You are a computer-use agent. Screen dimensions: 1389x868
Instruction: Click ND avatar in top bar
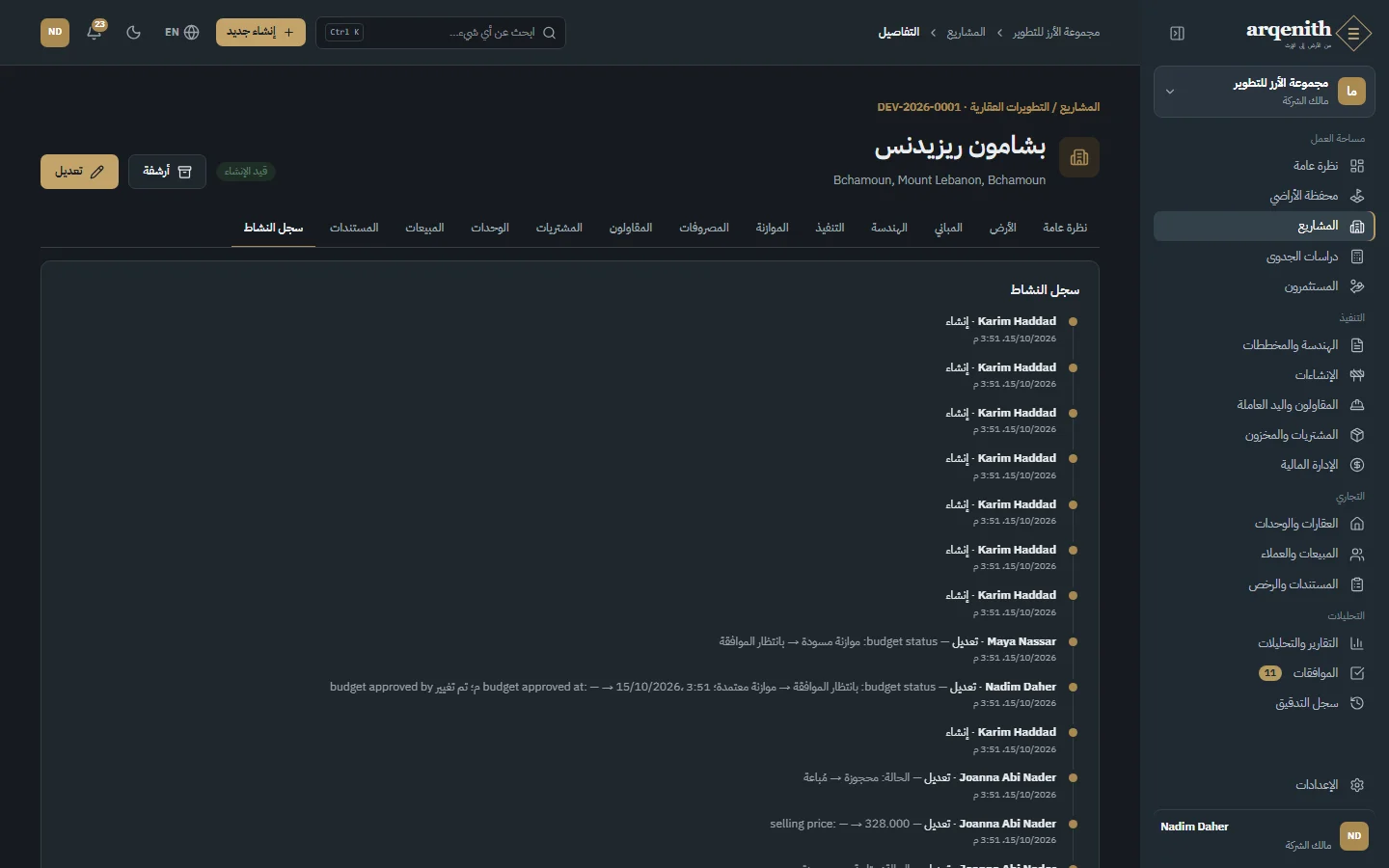pos(55,32)
